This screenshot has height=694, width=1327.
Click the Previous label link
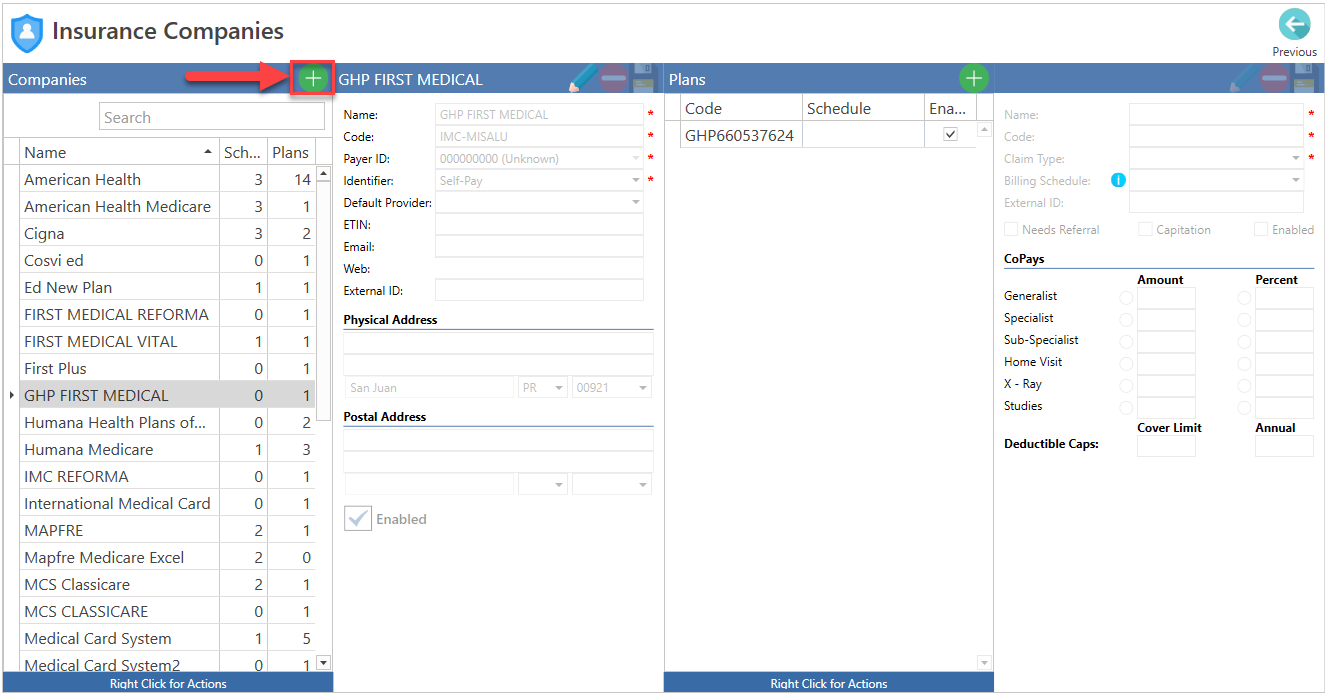point(1294,52)
